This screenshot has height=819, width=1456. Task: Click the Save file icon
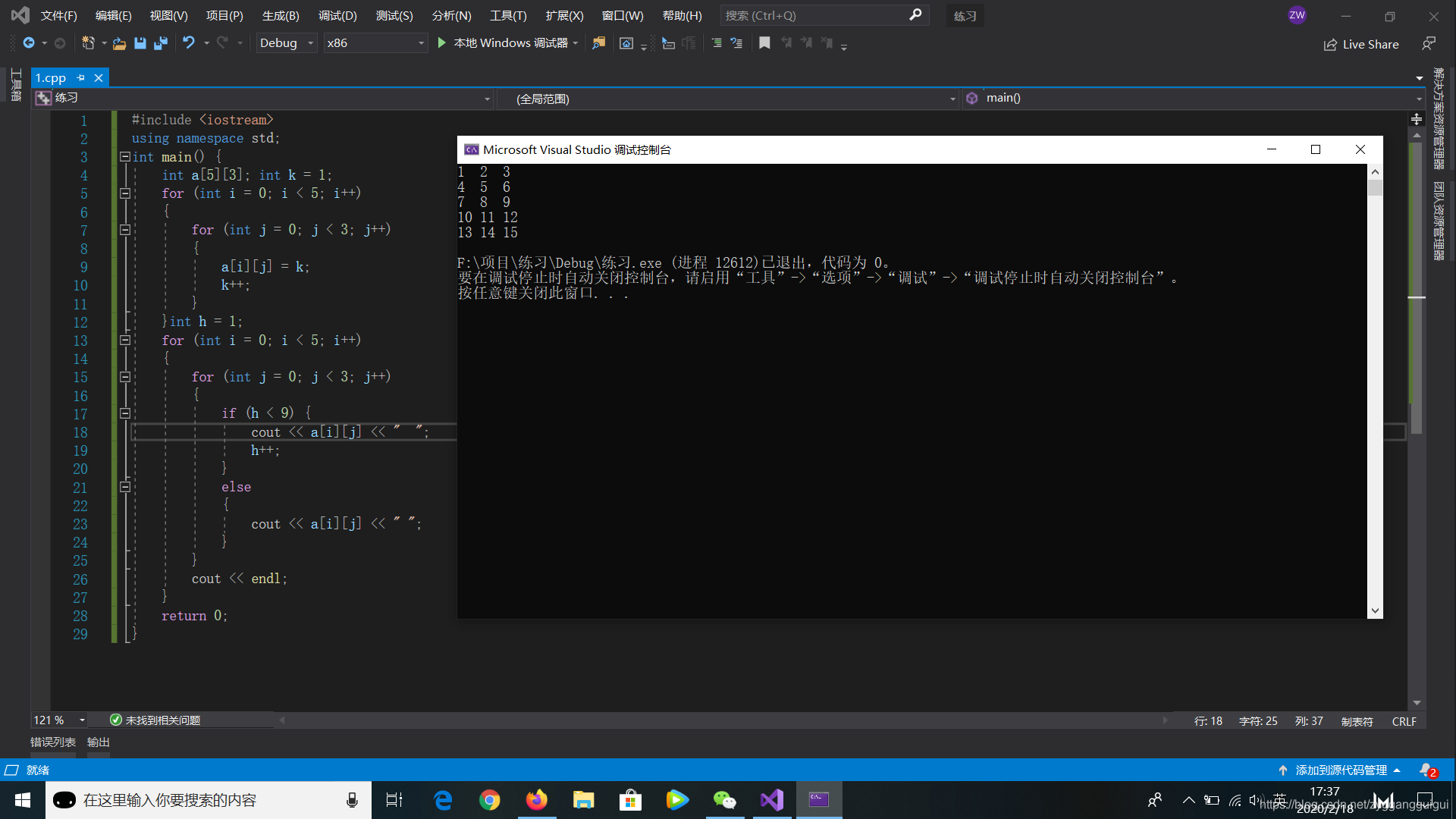click(x=140, y=43)
